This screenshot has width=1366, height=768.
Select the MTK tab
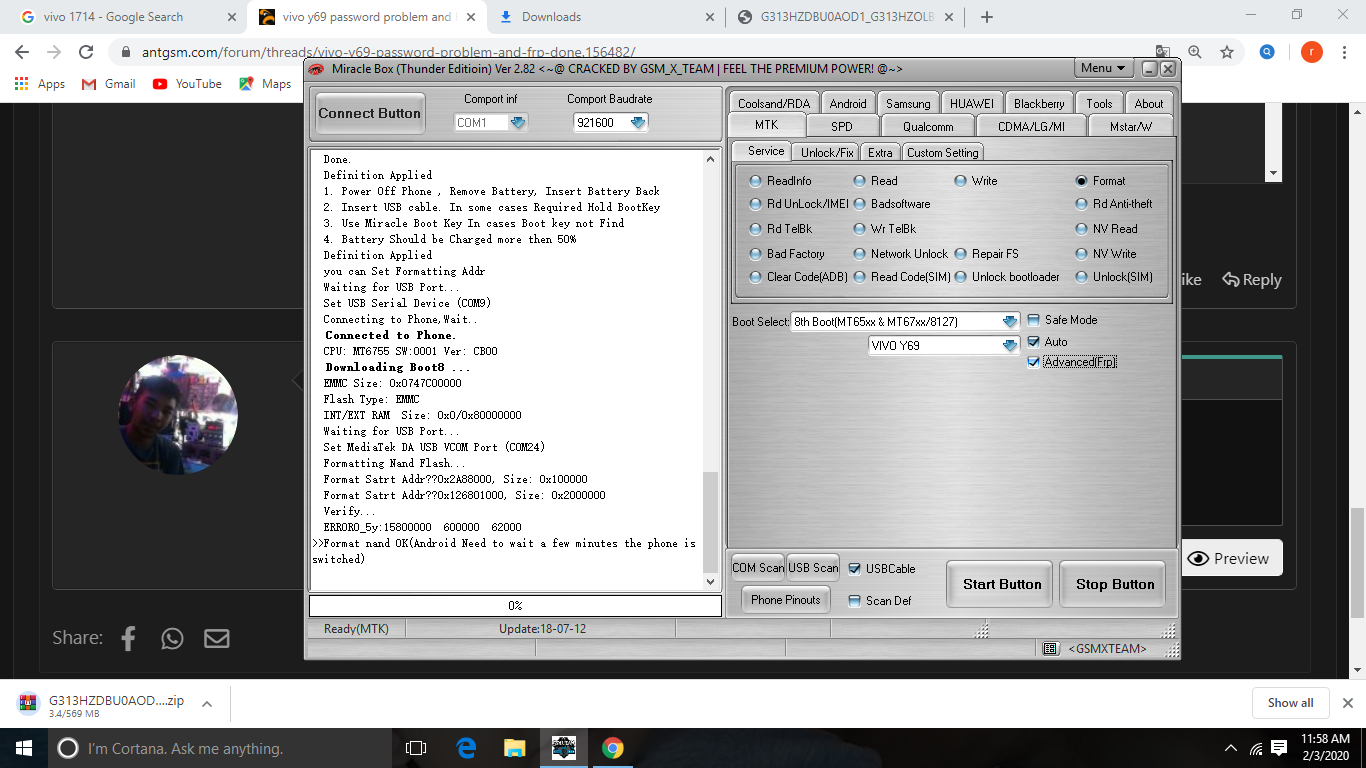766,125
